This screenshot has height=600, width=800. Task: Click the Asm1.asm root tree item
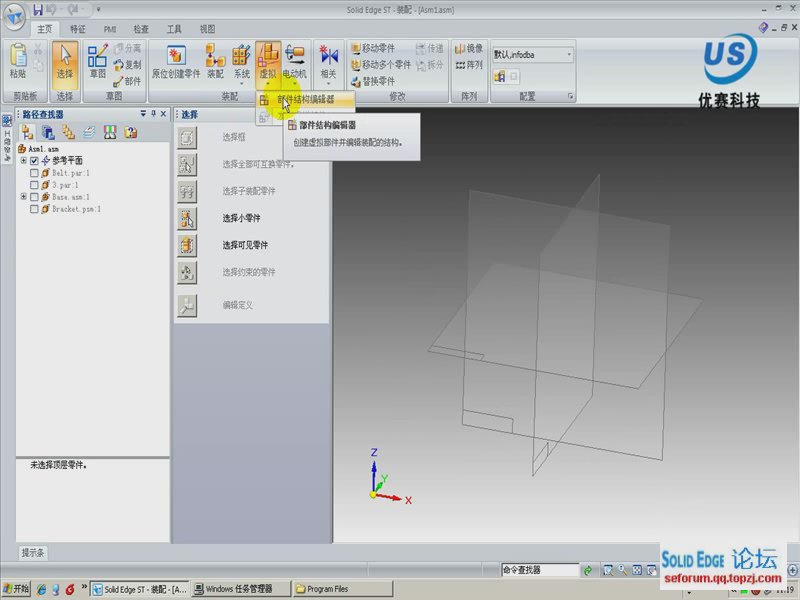(38, 149)
